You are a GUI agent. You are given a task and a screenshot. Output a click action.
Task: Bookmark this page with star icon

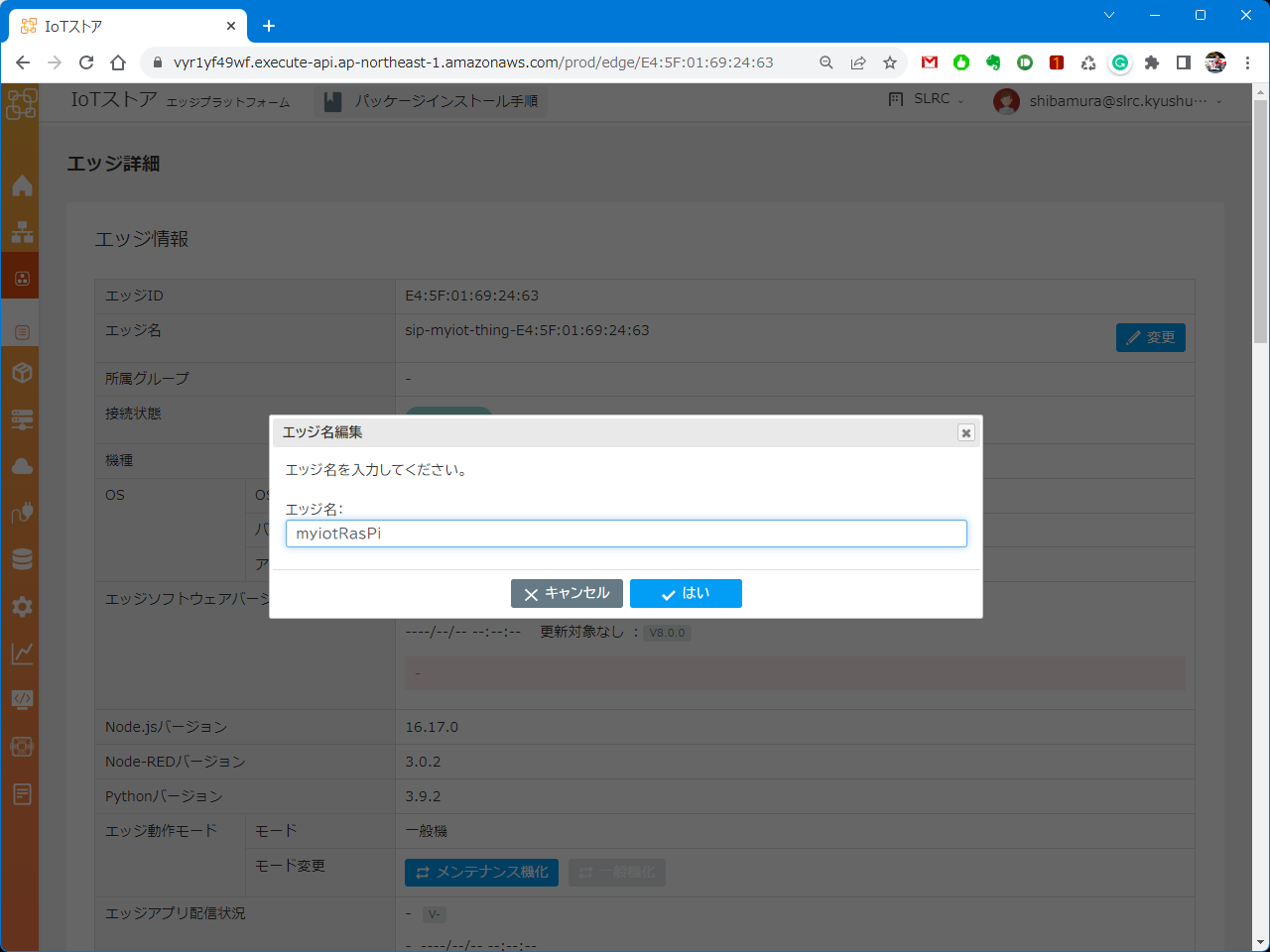[x=890, y=62]
